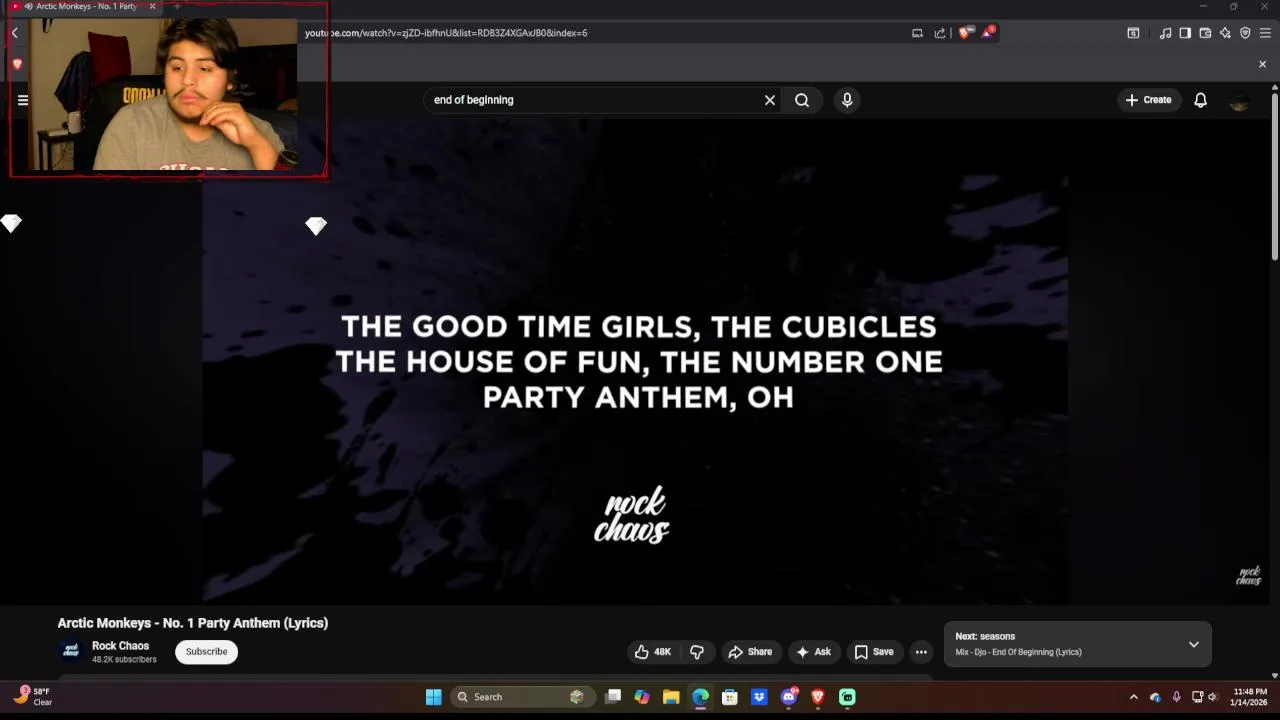Viewport: 1280px width, 720px height.
Task: Open YouTube notifications bell
Action: tap(1200, 100)
